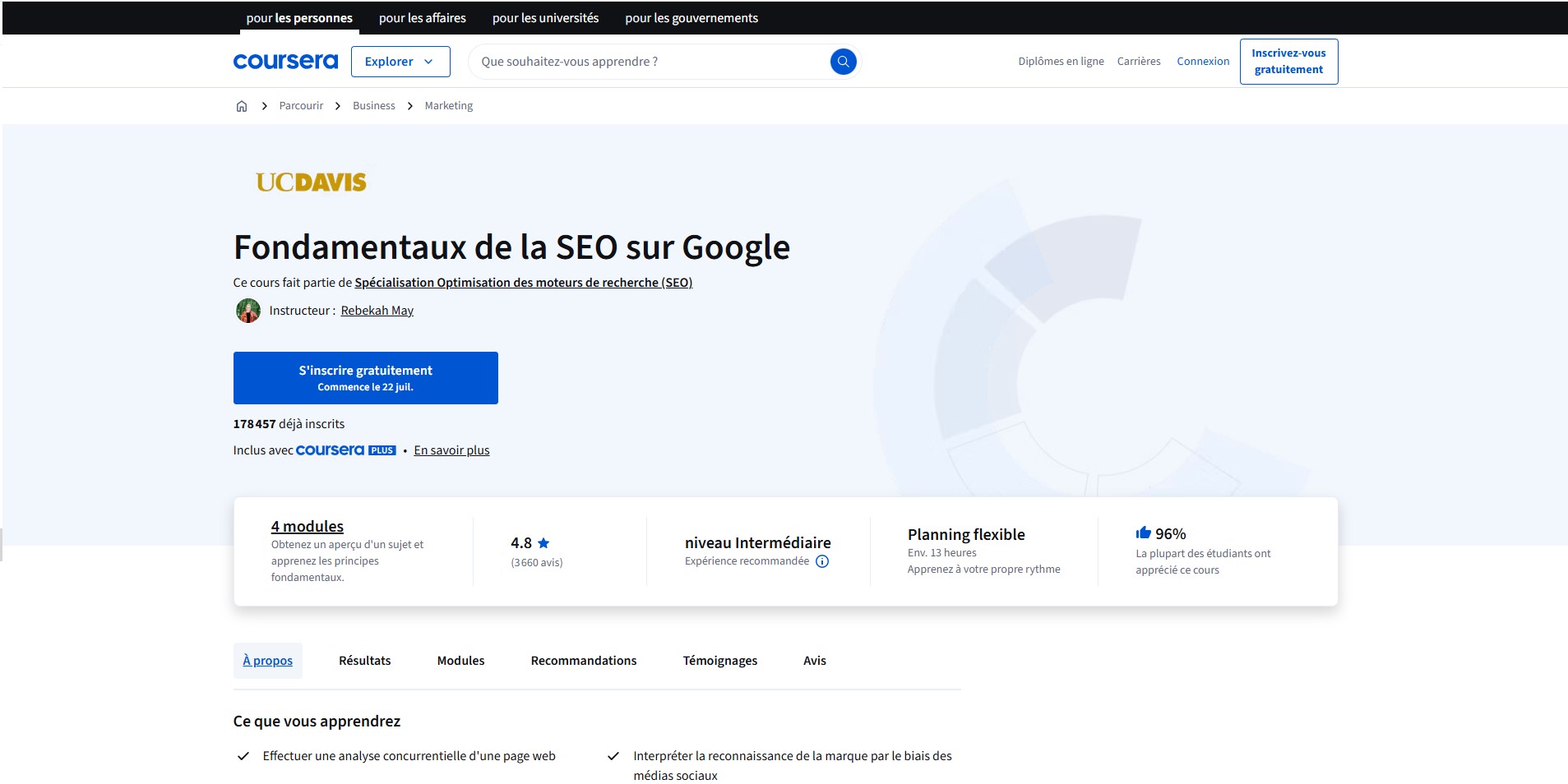Viewport: 1568px width, 784px height.
Task: Select the 'À propos' tab
Action: 267,661
